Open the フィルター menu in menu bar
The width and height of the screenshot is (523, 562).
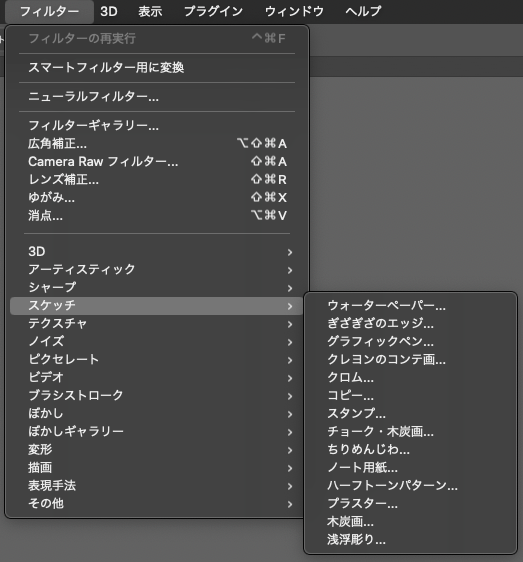pyautogui.click(x=49, y=11)
